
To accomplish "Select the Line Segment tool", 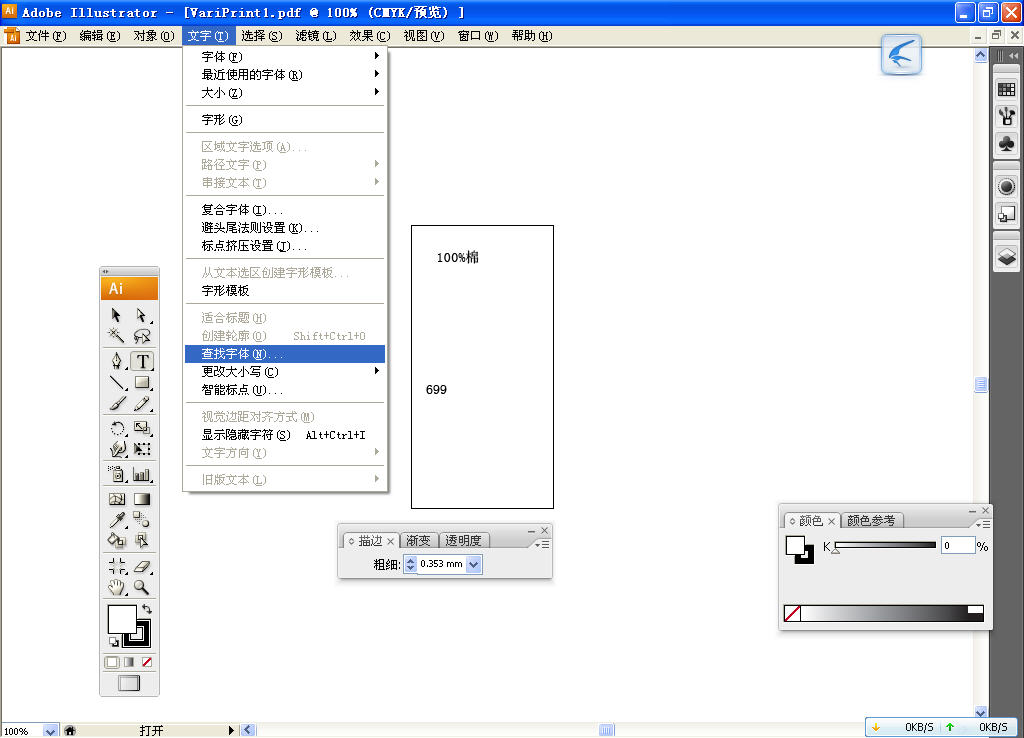I will point(116,383).
